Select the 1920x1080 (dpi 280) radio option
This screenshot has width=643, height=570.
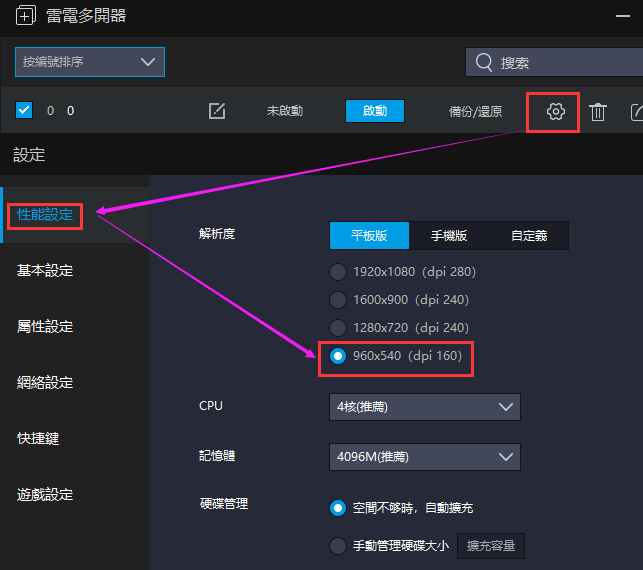coord(338,272)
